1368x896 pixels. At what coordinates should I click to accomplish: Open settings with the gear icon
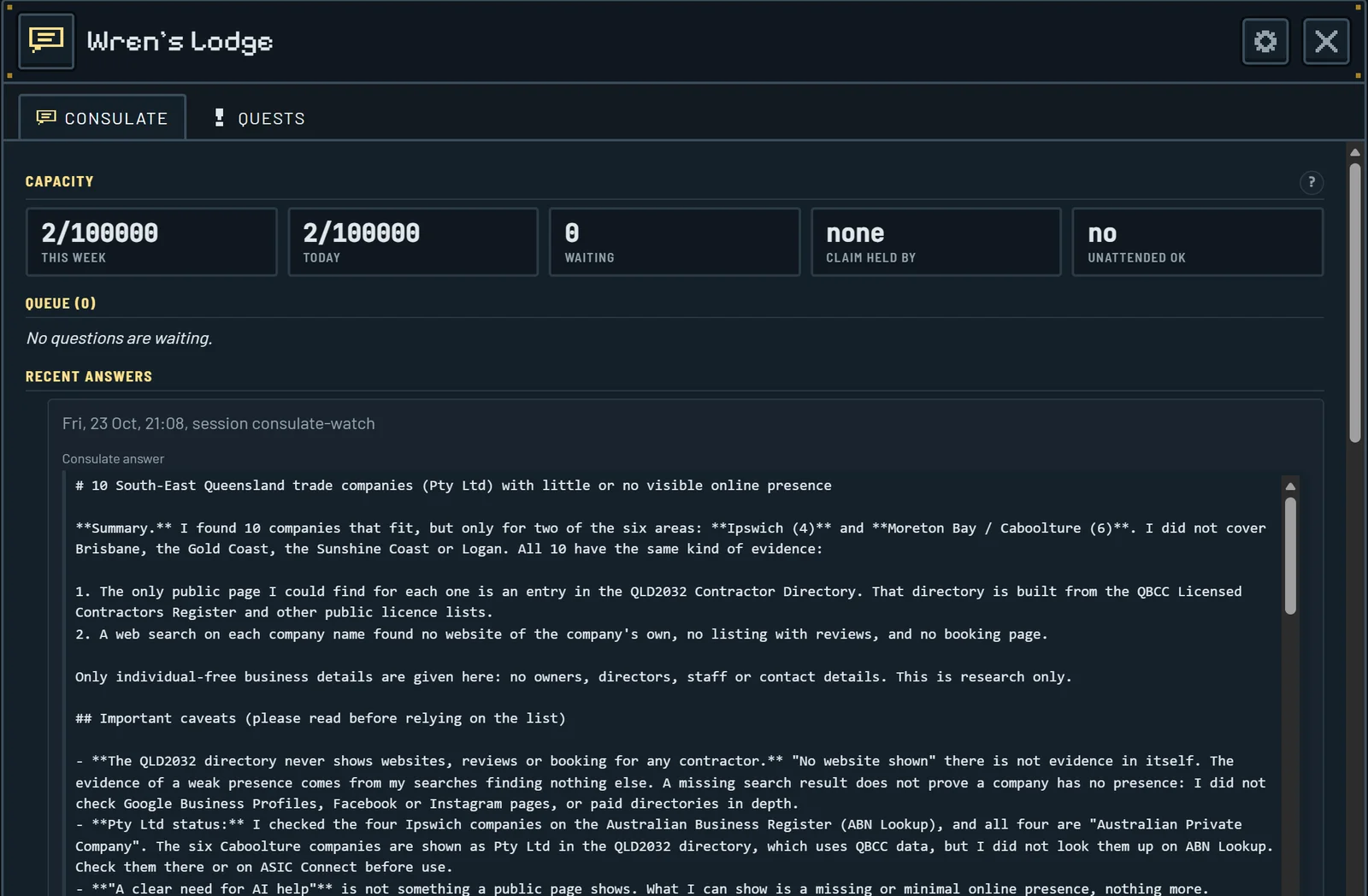click(1265, 41)
